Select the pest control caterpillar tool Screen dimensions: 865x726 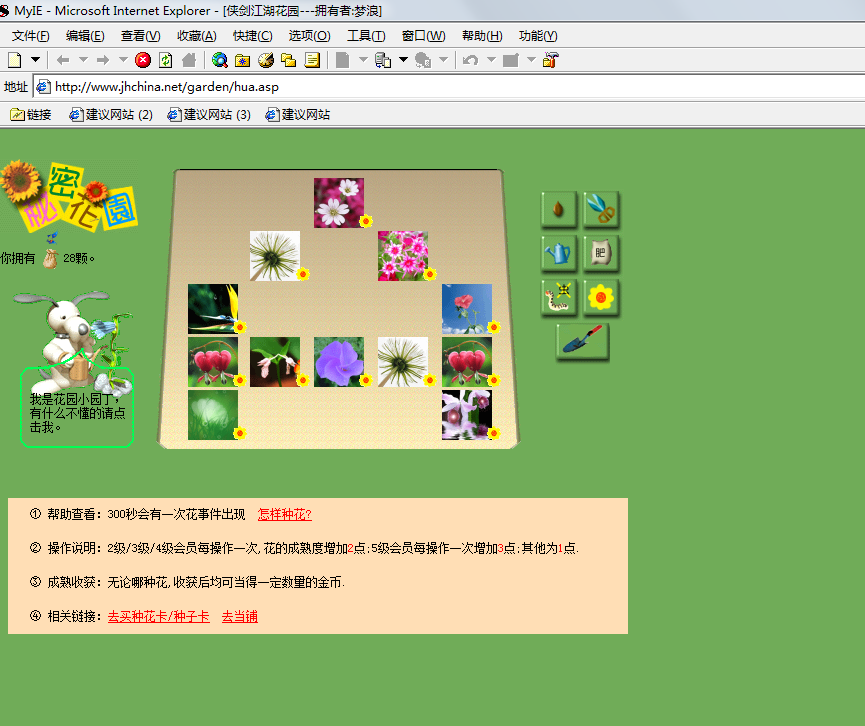click(558, 297)
